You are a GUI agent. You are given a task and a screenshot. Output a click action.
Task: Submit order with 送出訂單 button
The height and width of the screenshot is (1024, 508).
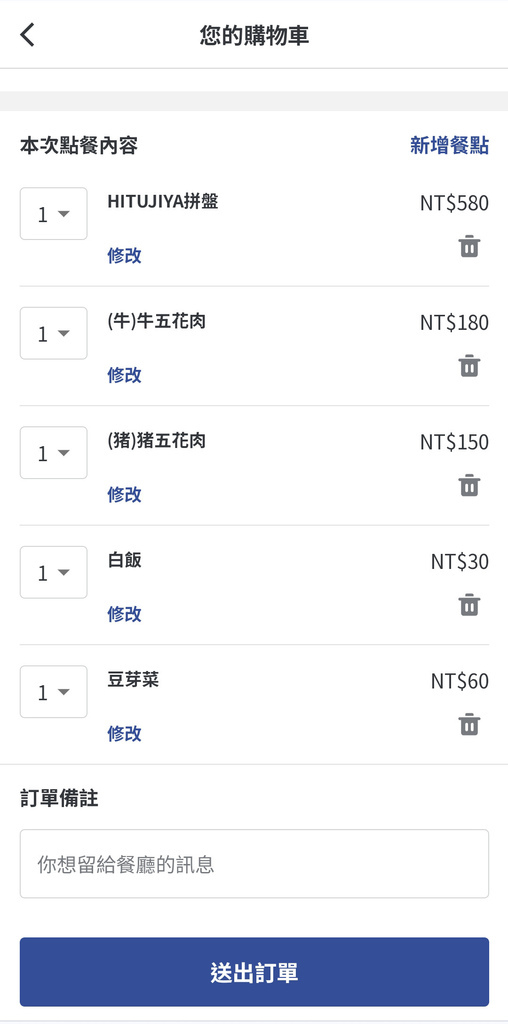point(254,972)
